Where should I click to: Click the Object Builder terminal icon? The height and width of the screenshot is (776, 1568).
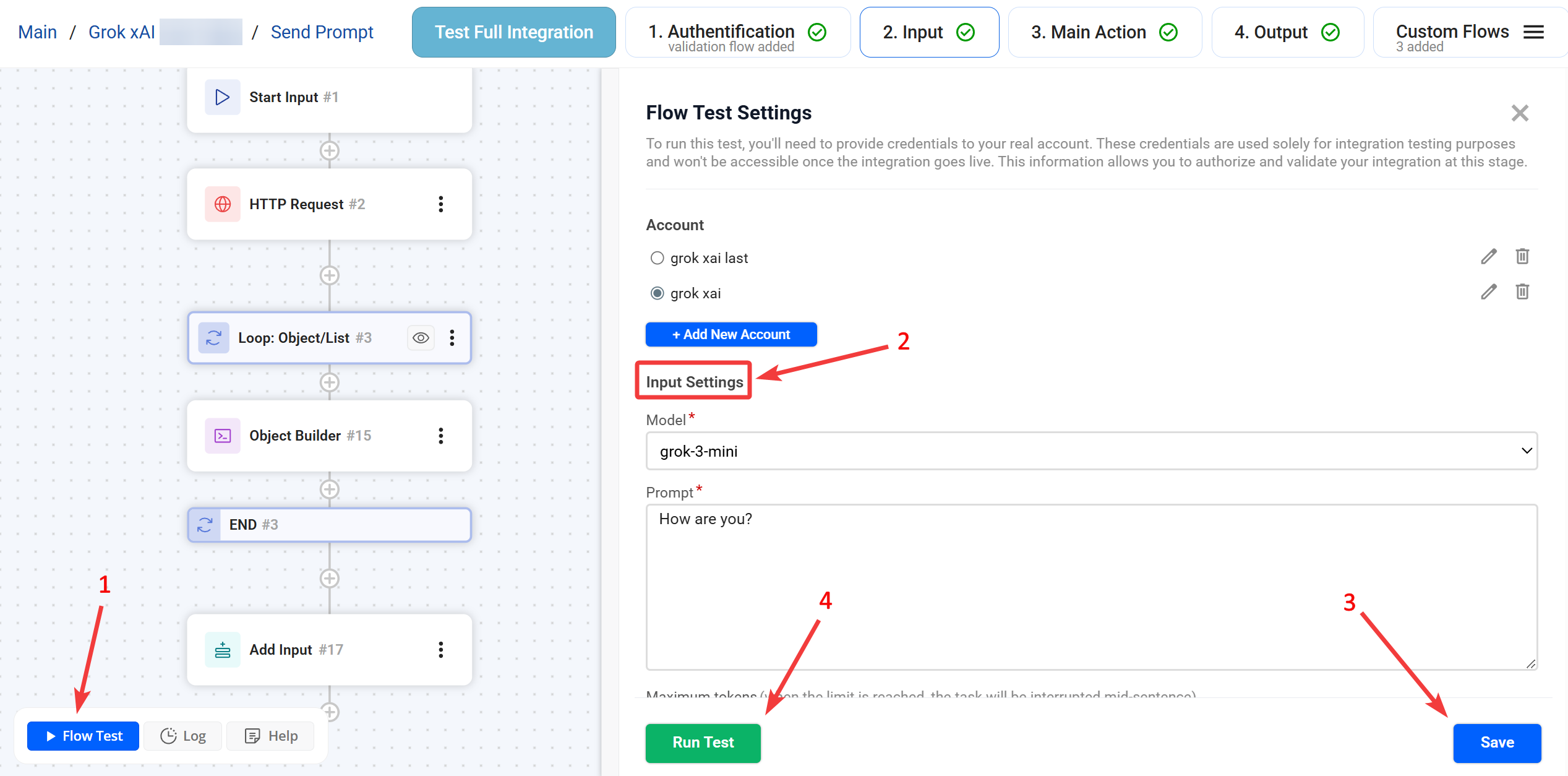coord(222,436)
